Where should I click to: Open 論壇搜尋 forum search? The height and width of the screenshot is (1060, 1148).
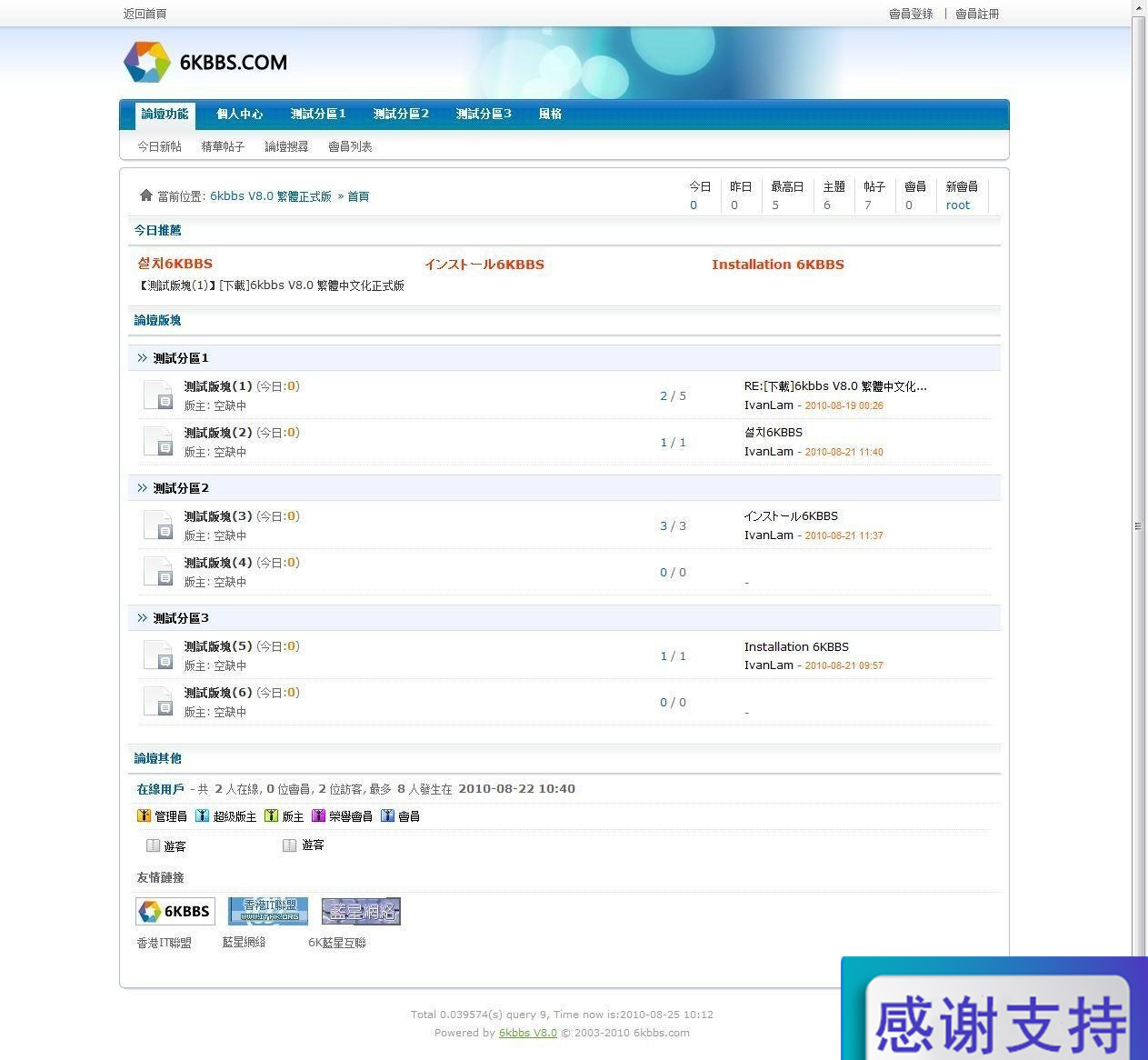pos(286,146)
